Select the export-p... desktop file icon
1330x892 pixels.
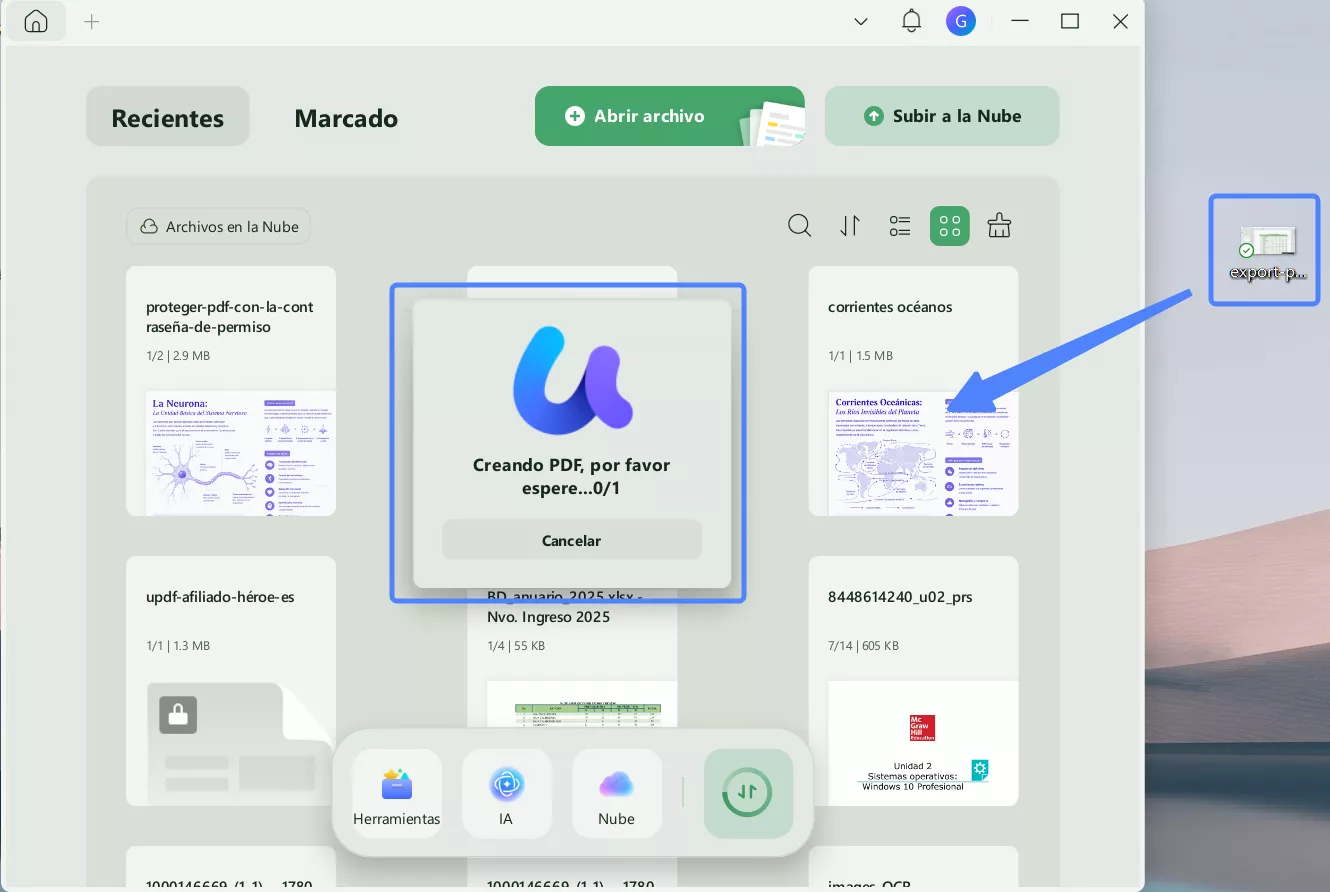coord(1267,252)
